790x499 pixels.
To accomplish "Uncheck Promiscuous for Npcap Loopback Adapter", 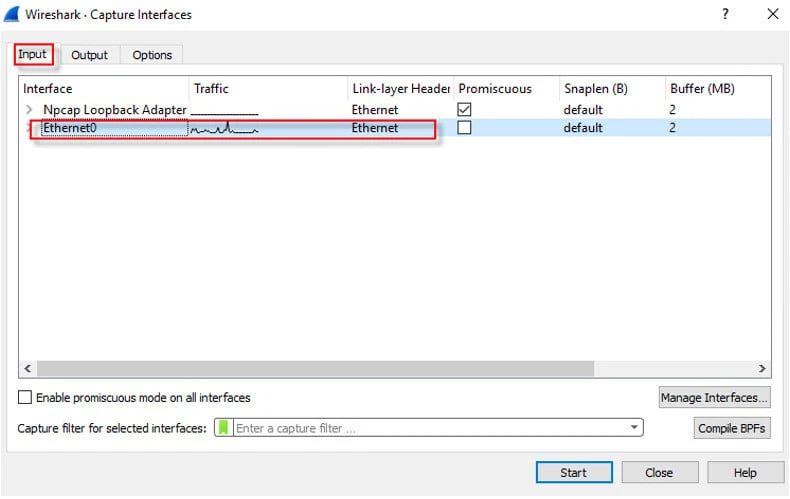I will pyautogui.click(x=464, y=109).
